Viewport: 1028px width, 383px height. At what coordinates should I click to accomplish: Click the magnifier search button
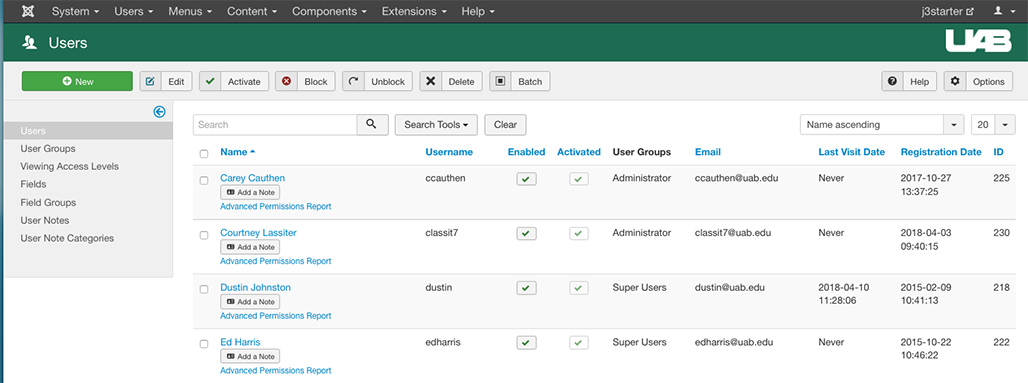372,125
